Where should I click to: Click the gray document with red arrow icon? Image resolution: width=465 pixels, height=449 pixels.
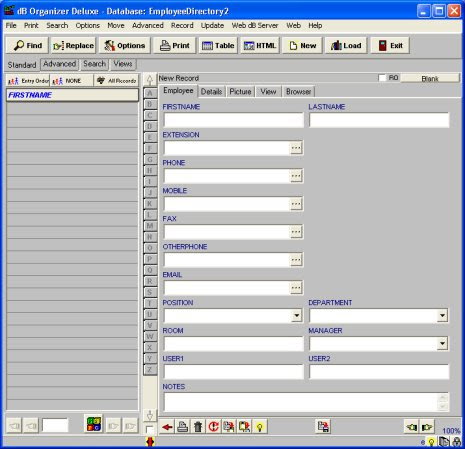229,427
